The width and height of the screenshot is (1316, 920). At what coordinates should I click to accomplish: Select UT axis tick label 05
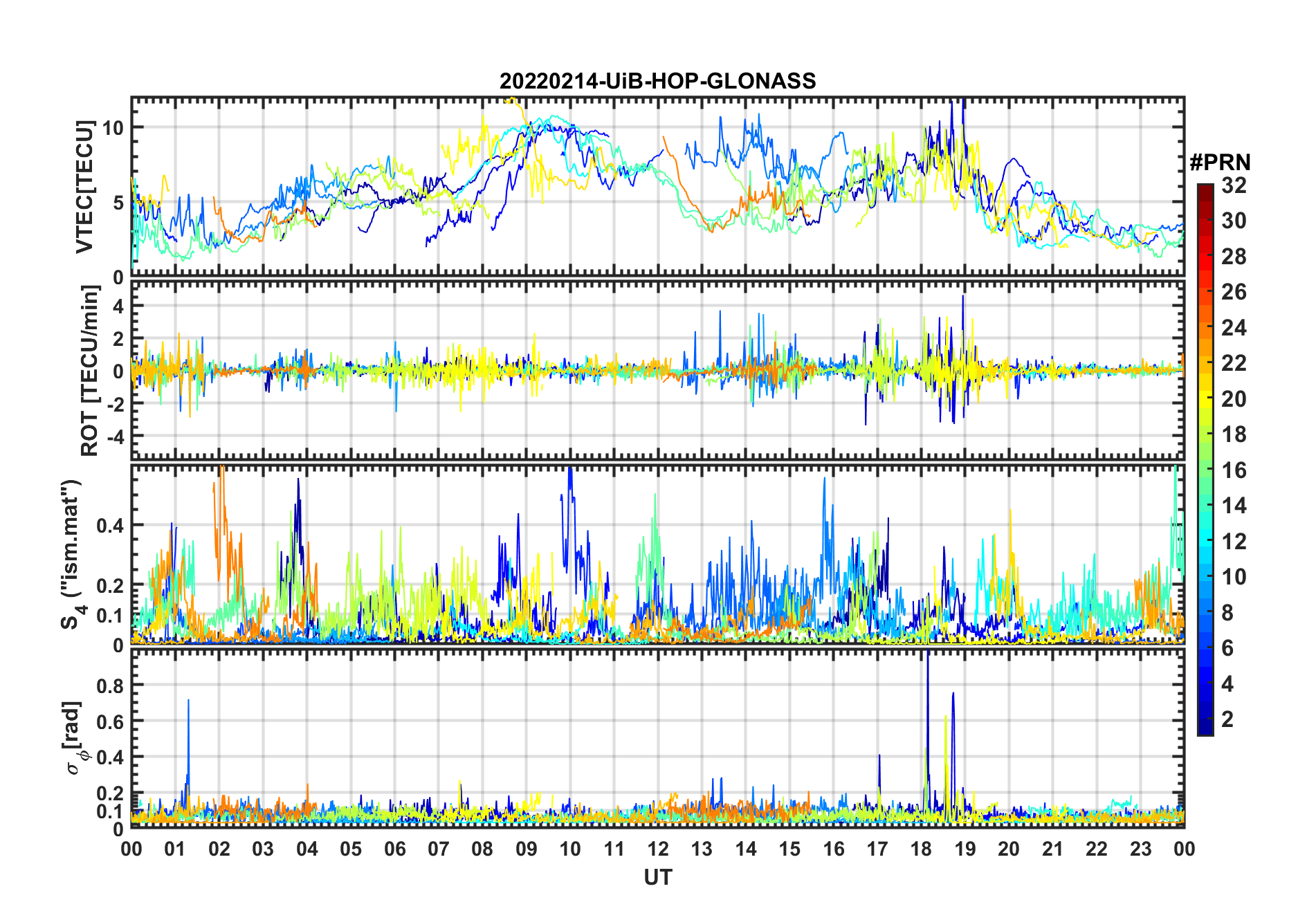351,849
